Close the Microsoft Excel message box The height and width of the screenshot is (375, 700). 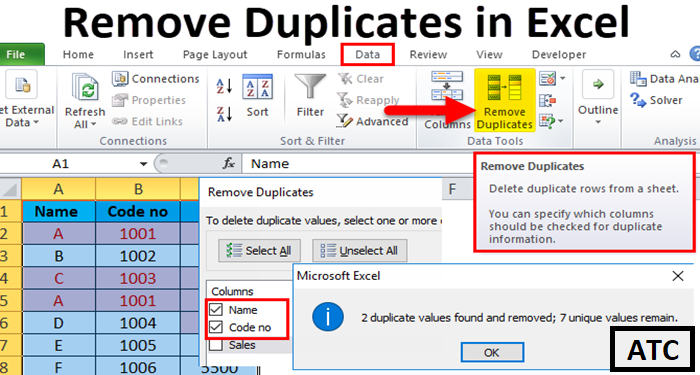tap(678, 276)
